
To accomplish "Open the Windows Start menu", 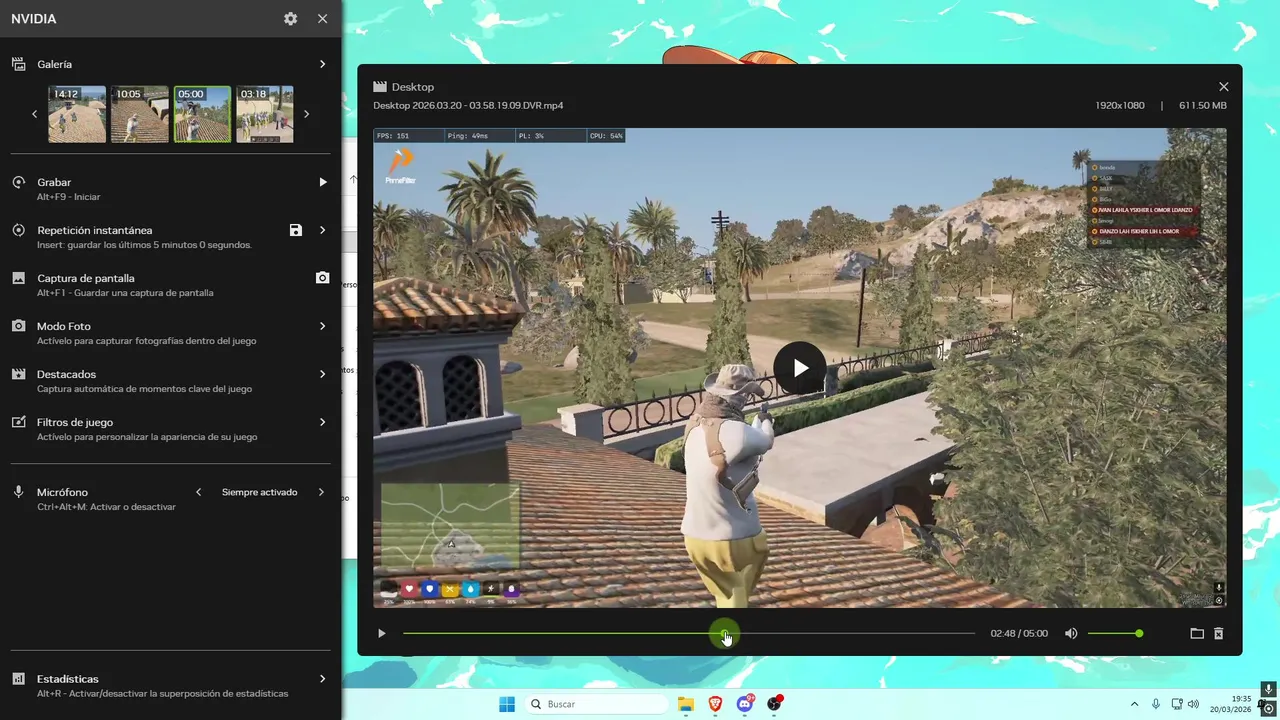I will tap(507, 704).
